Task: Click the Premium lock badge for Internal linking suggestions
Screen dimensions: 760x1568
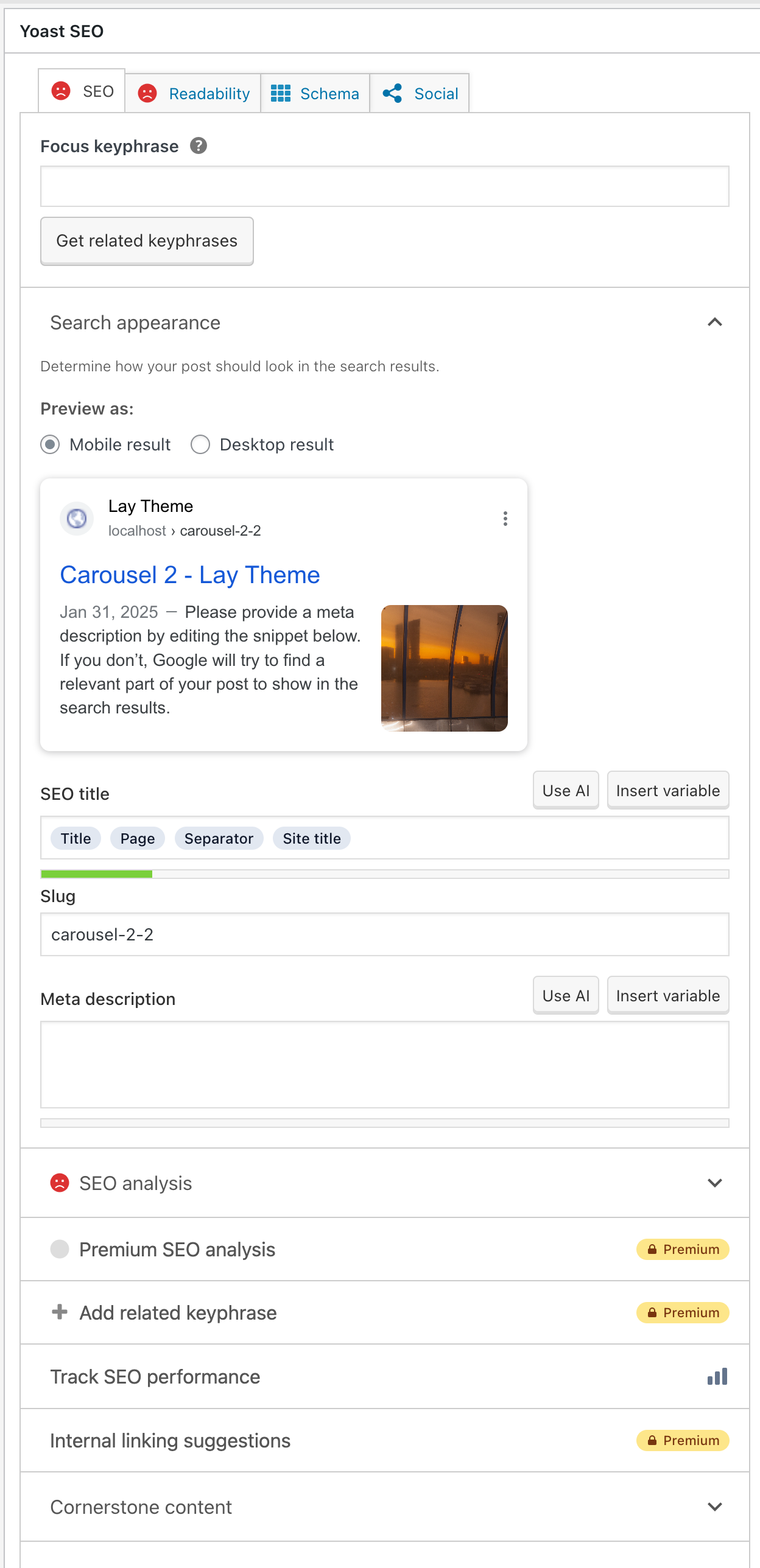Action: click(682, 1441)
